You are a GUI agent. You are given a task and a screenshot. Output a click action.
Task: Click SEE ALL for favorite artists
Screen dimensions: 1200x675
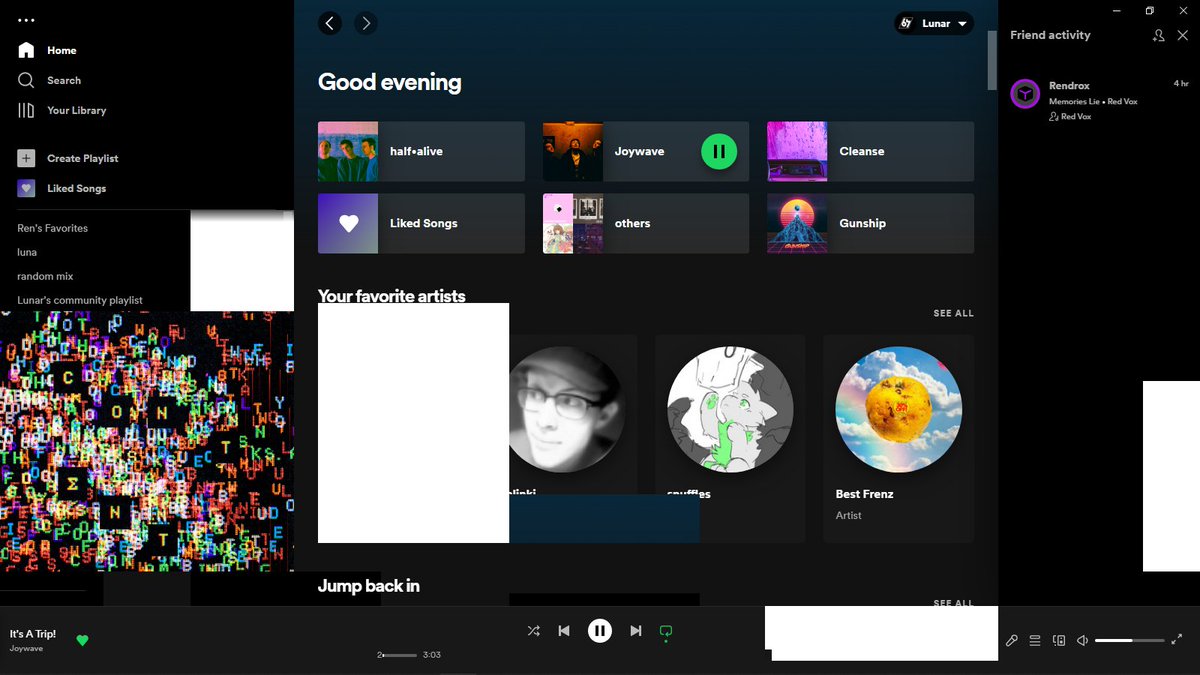pyautogui.click(x=953, y=313)
